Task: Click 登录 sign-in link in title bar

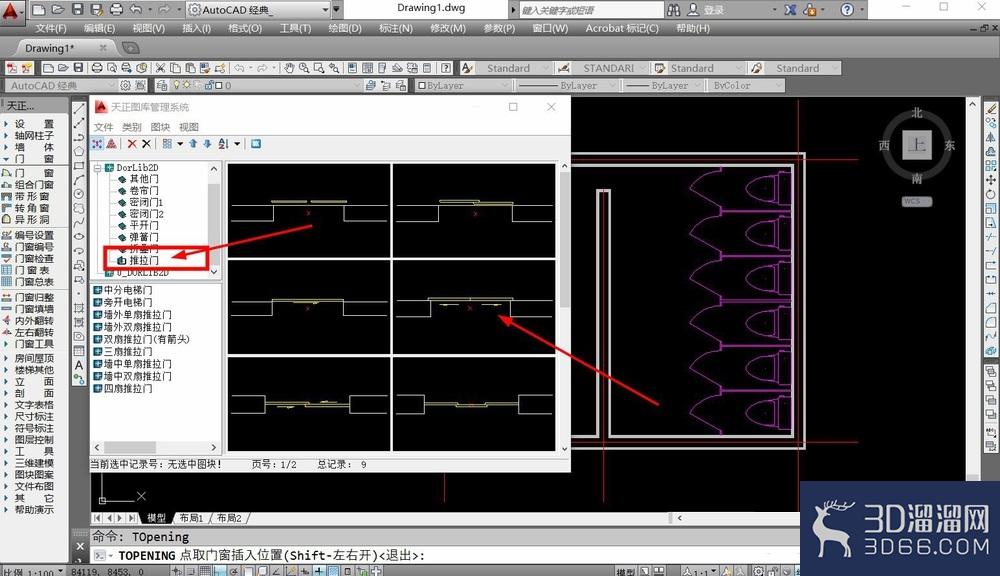Action: 714,10
